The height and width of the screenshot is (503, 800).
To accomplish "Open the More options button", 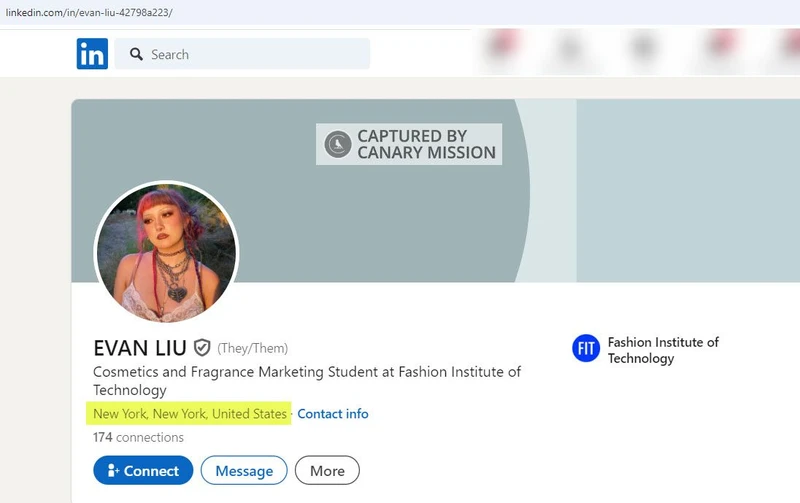I will (327, 470).
